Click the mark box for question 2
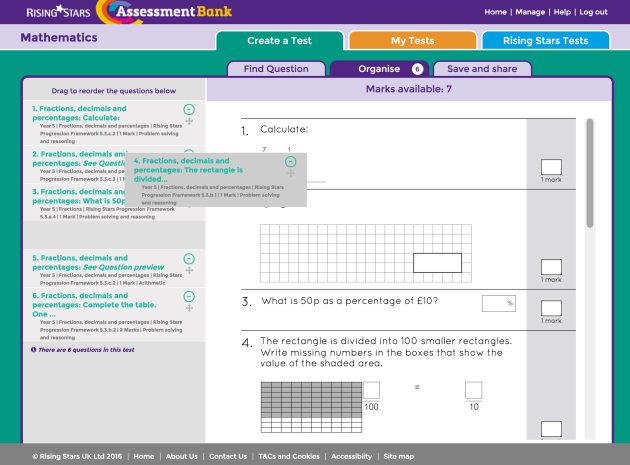 click(x=551, y=267)
